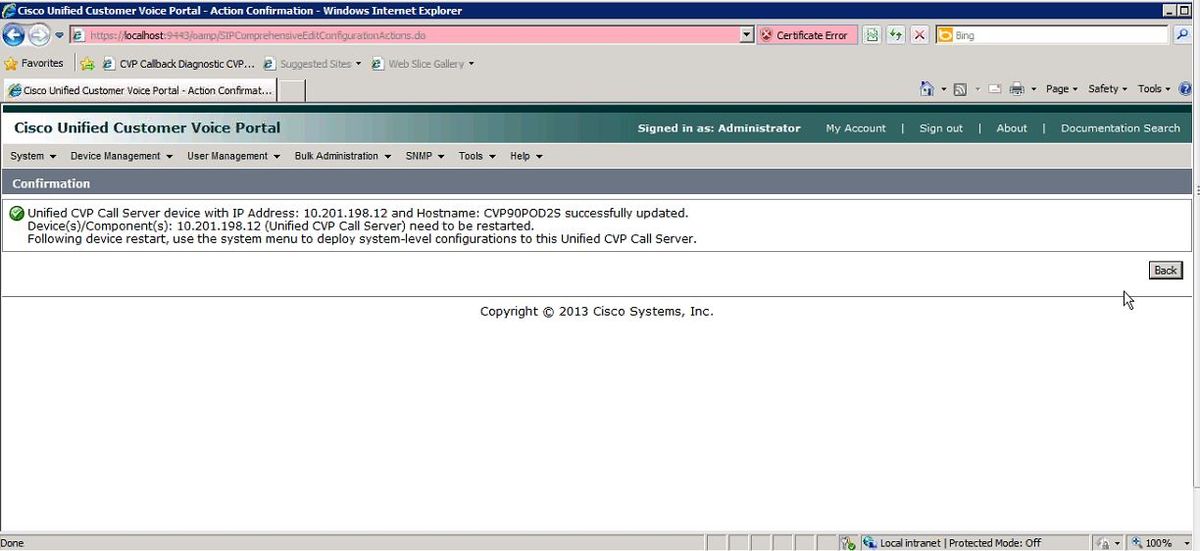The height and width of the screenshot is (551, 1200).
Task: Click the Done status bar text
Action: pos(13,543)
